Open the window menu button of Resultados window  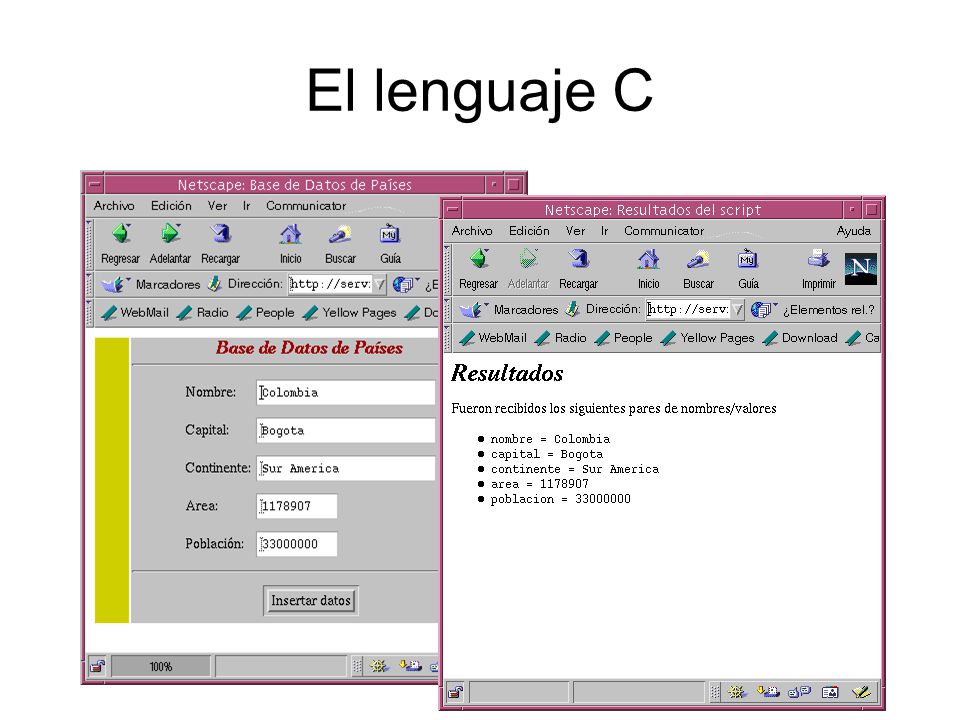coord(452,209)
